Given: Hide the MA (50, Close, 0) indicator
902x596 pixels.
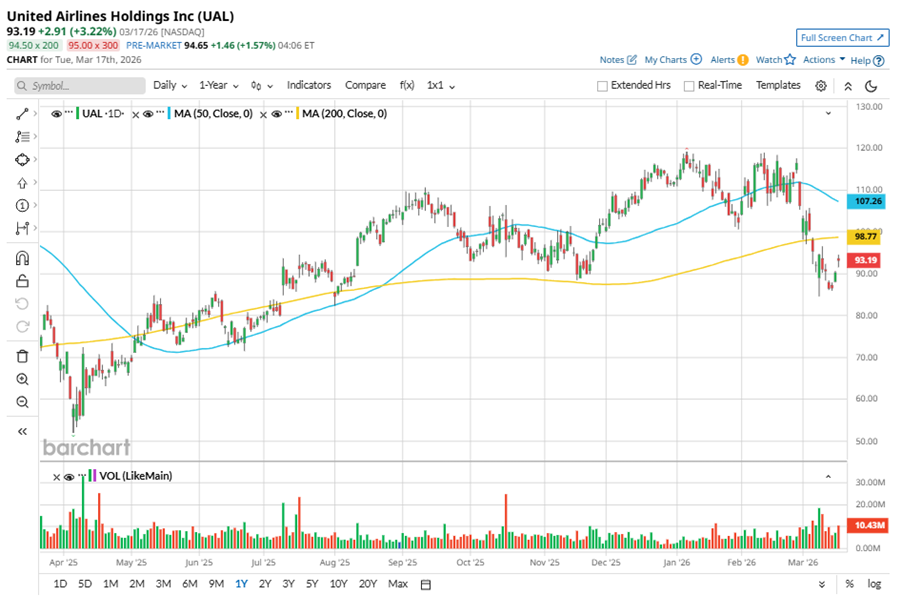Looking at the screenshot, I should pyautogui.click(x=148, y=114).
